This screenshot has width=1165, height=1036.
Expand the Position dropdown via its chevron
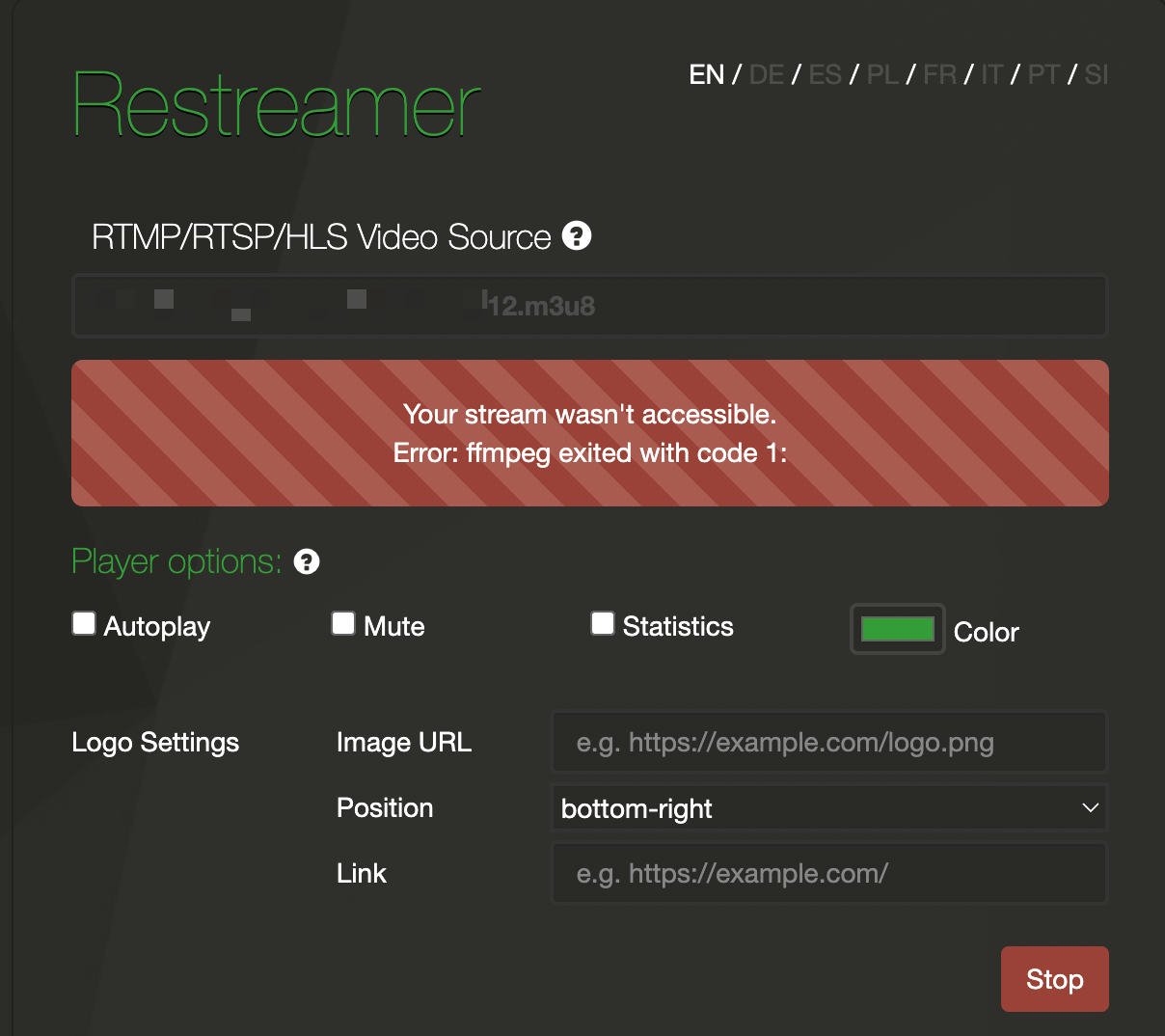[1092, 807]
